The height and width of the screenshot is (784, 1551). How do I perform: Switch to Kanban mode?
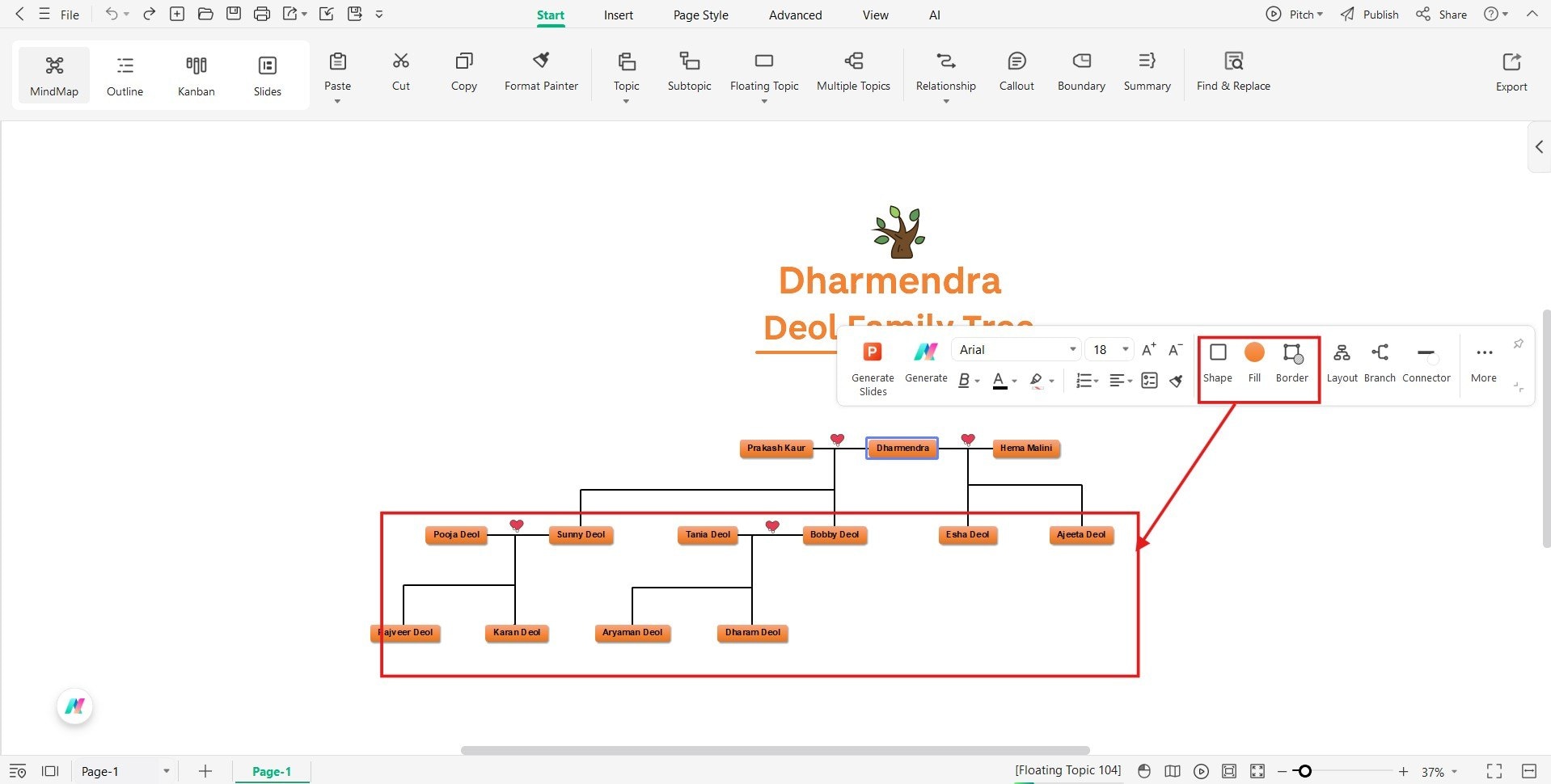[x=195, y=74]
